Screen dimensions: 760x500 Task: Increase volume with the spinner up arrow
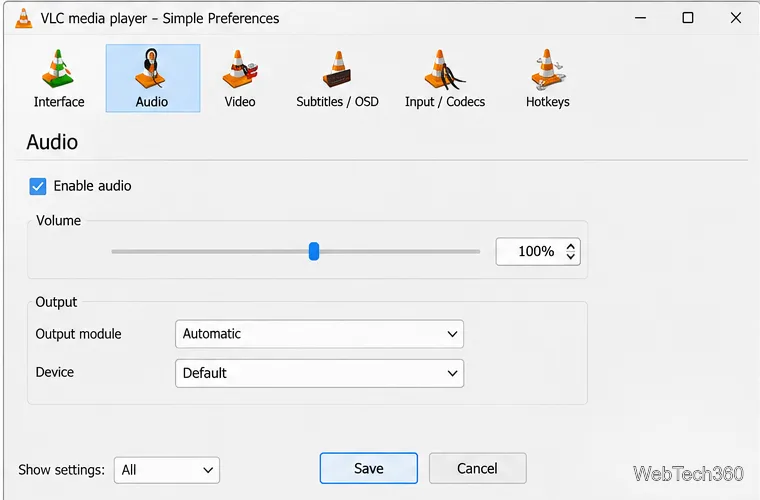point(570,247)
